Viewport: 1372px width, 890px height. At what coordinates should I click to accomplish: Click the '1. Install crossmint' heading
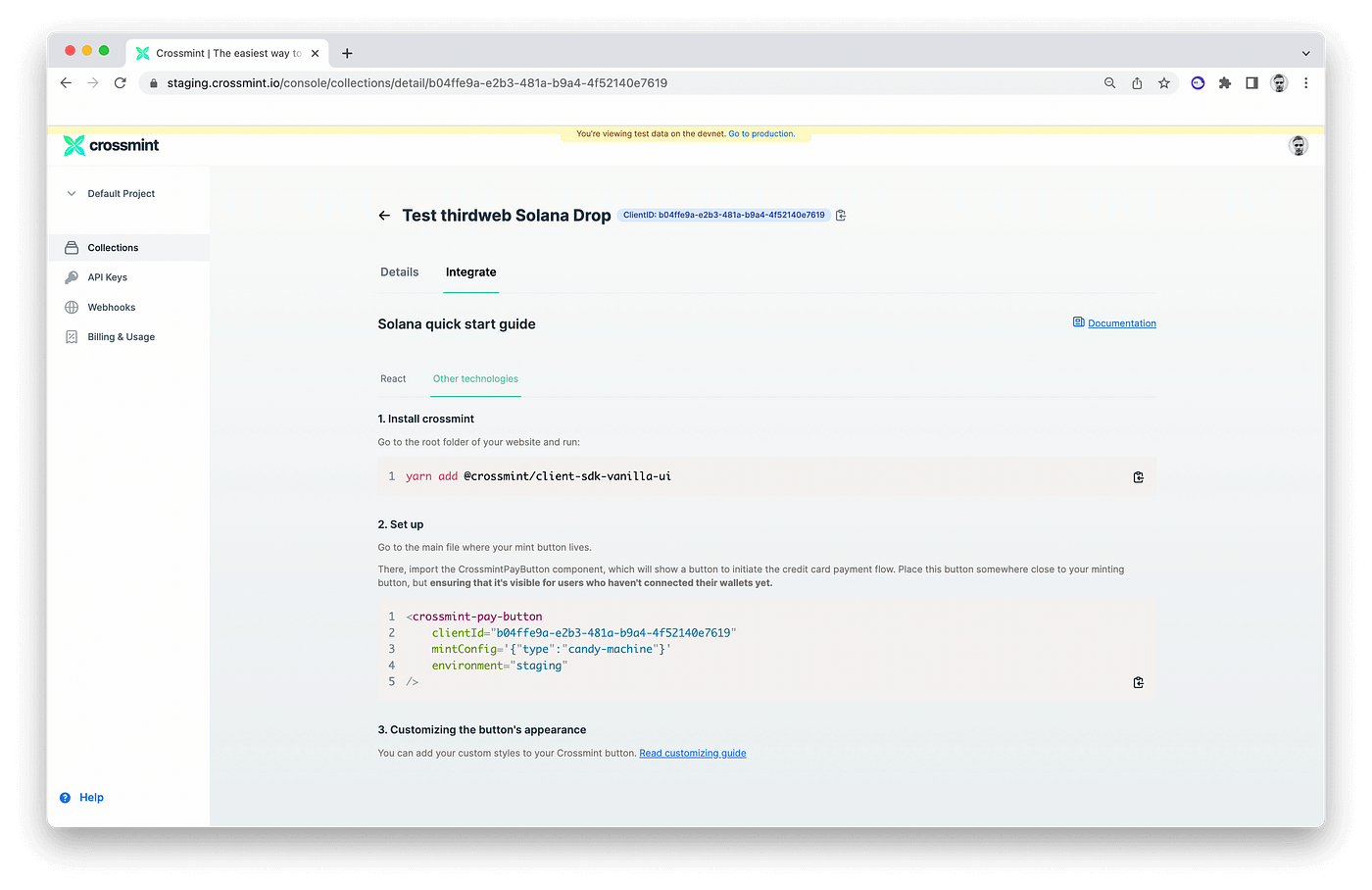[426, 420]
